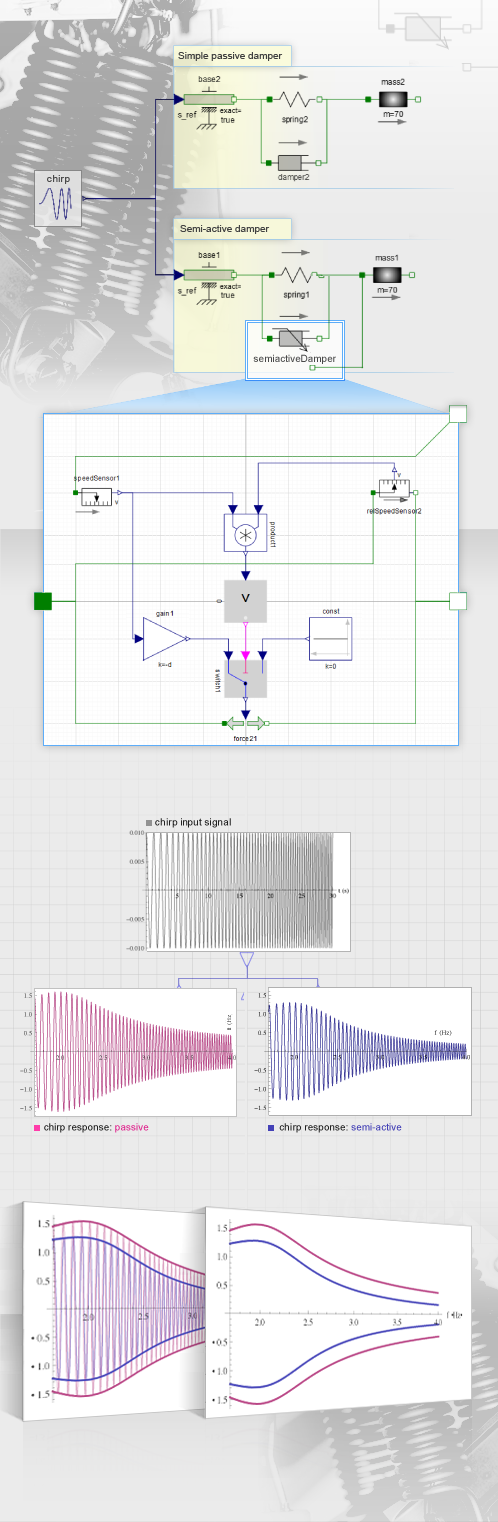This screenshot has width=498, height=1522.
Task: Click the gain1 triangle block
Action: tap(165, 639)
